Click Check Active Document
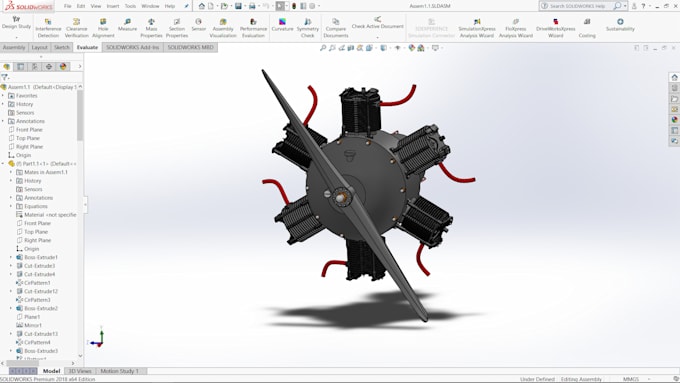This screenshot has width=680, height=383. tap(377, 23)
